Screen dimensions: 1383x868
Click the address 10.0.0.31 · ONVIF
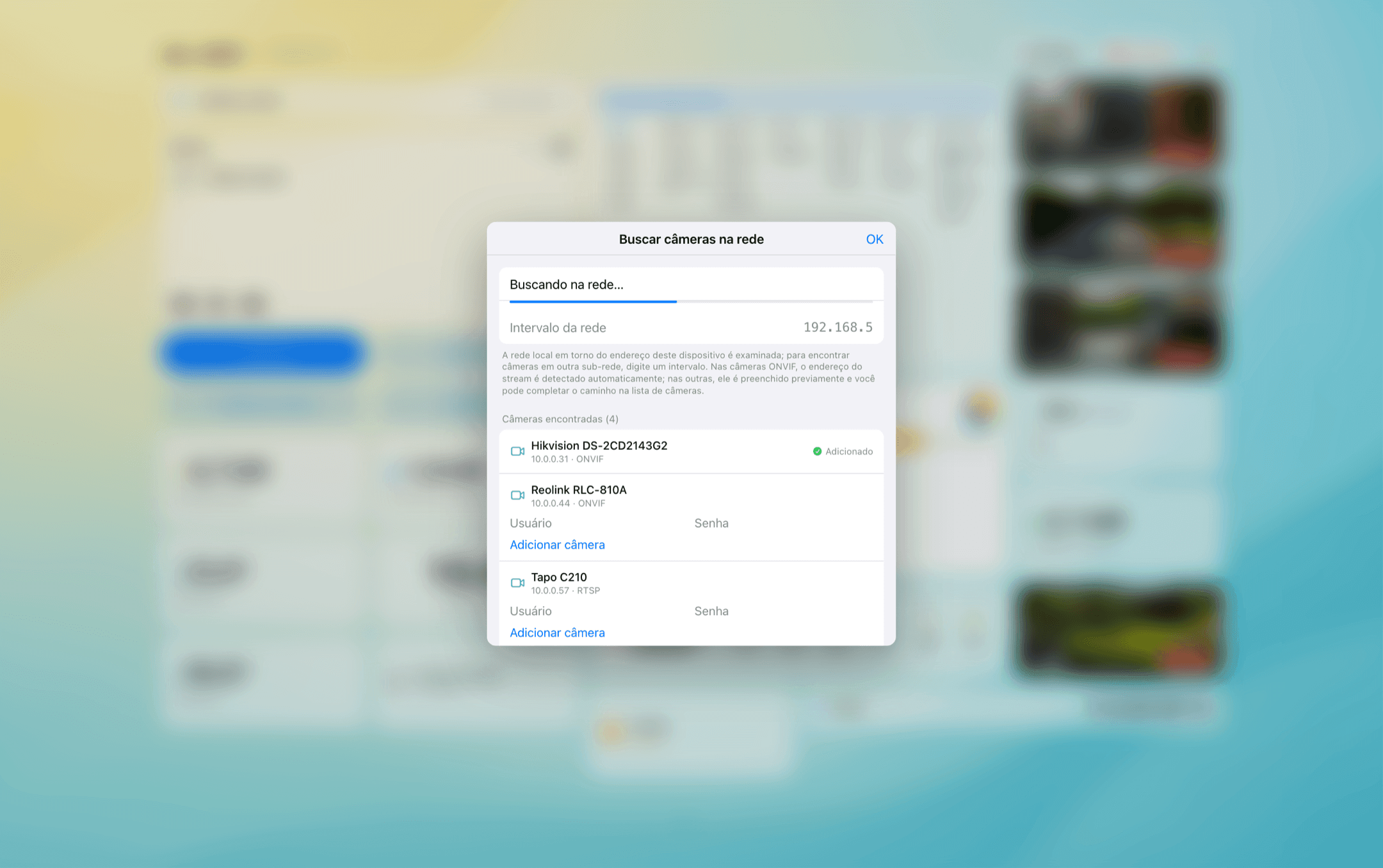[567, 460]
